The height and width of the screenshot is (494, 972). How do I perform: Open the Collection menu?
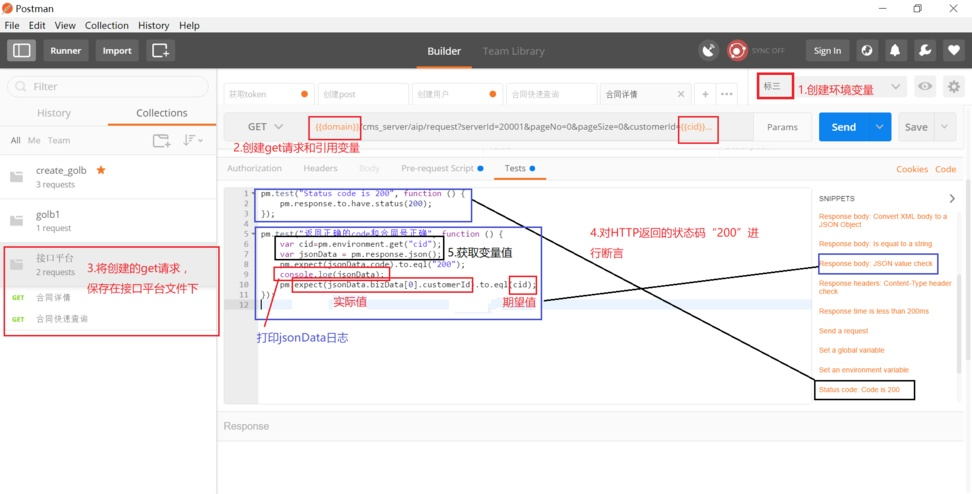click(107, 25)
